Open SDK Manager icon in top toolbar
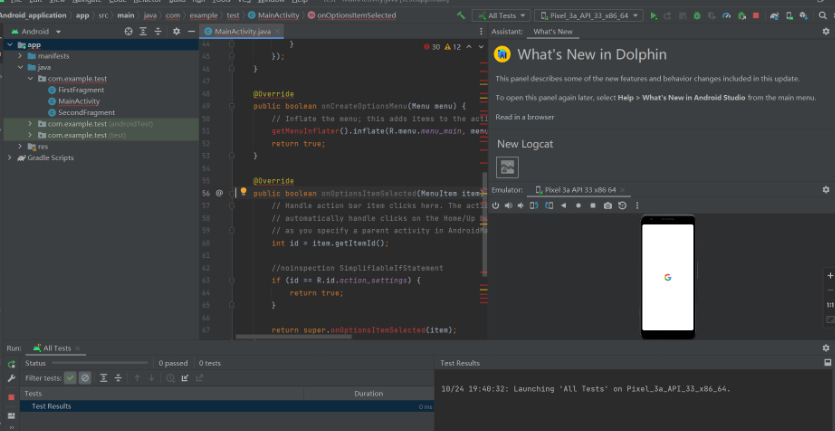Viewport: 835px width, 431px height. tap(803, 16)
